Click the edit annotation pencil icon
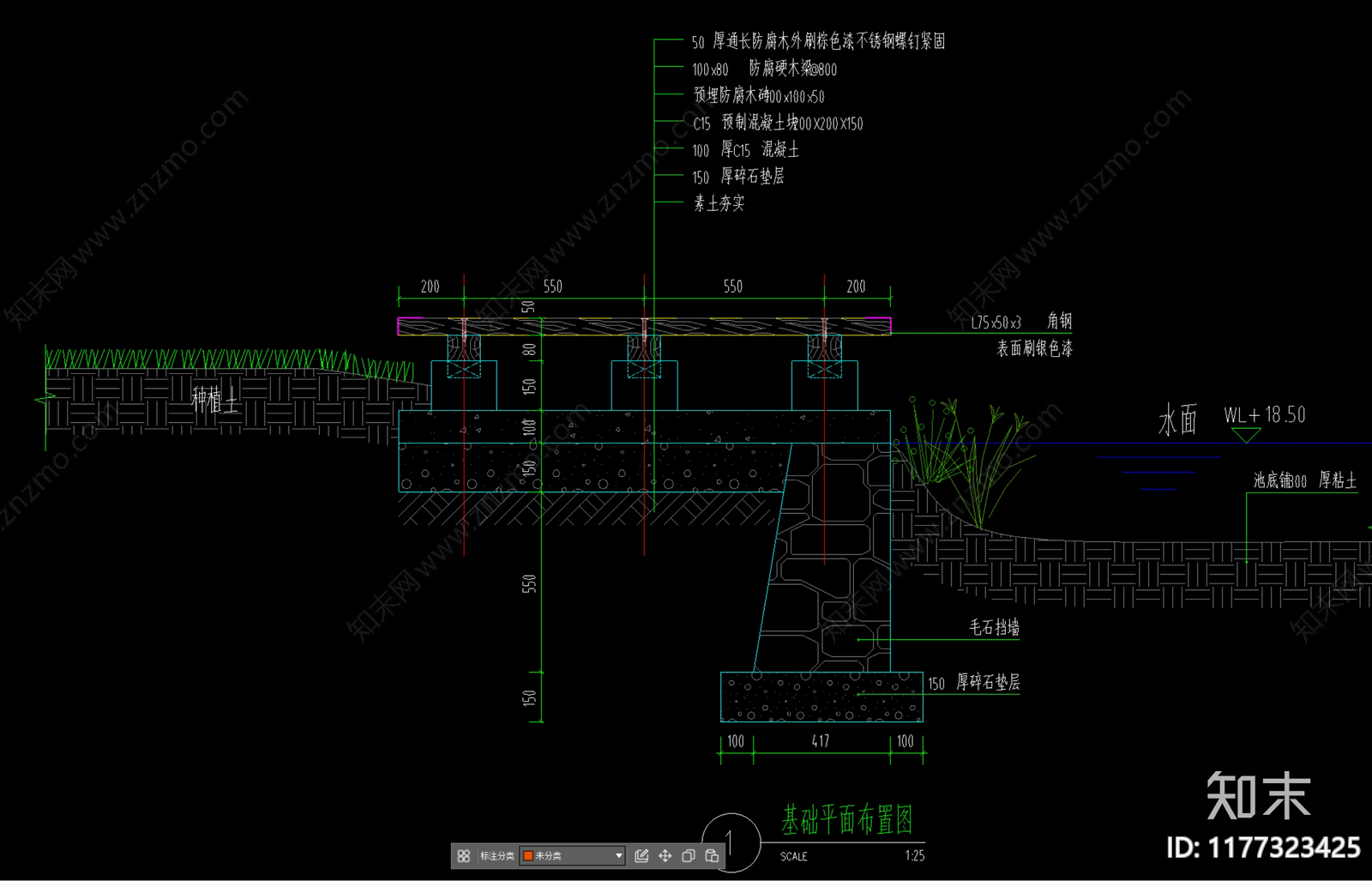 (641, 855)
